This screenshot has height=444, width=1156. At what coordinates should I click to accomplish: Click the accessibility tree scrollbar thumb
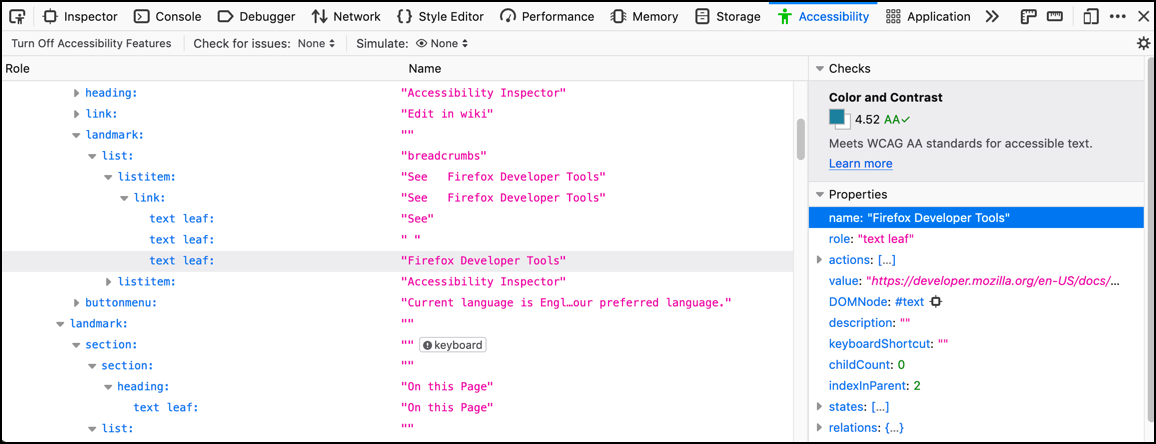(801, 139)
